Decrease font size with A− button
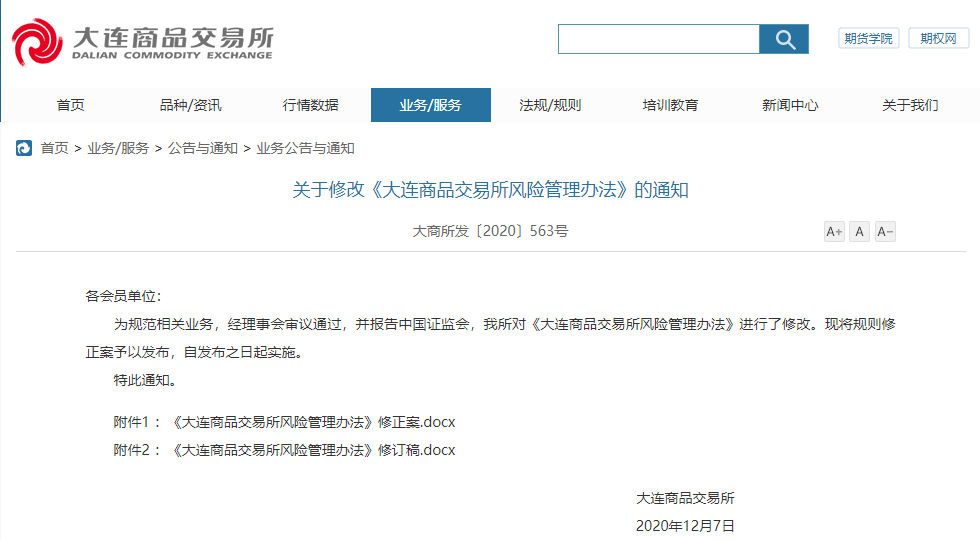The height and width of the screenshot is (540, 980). pos(885,232)
